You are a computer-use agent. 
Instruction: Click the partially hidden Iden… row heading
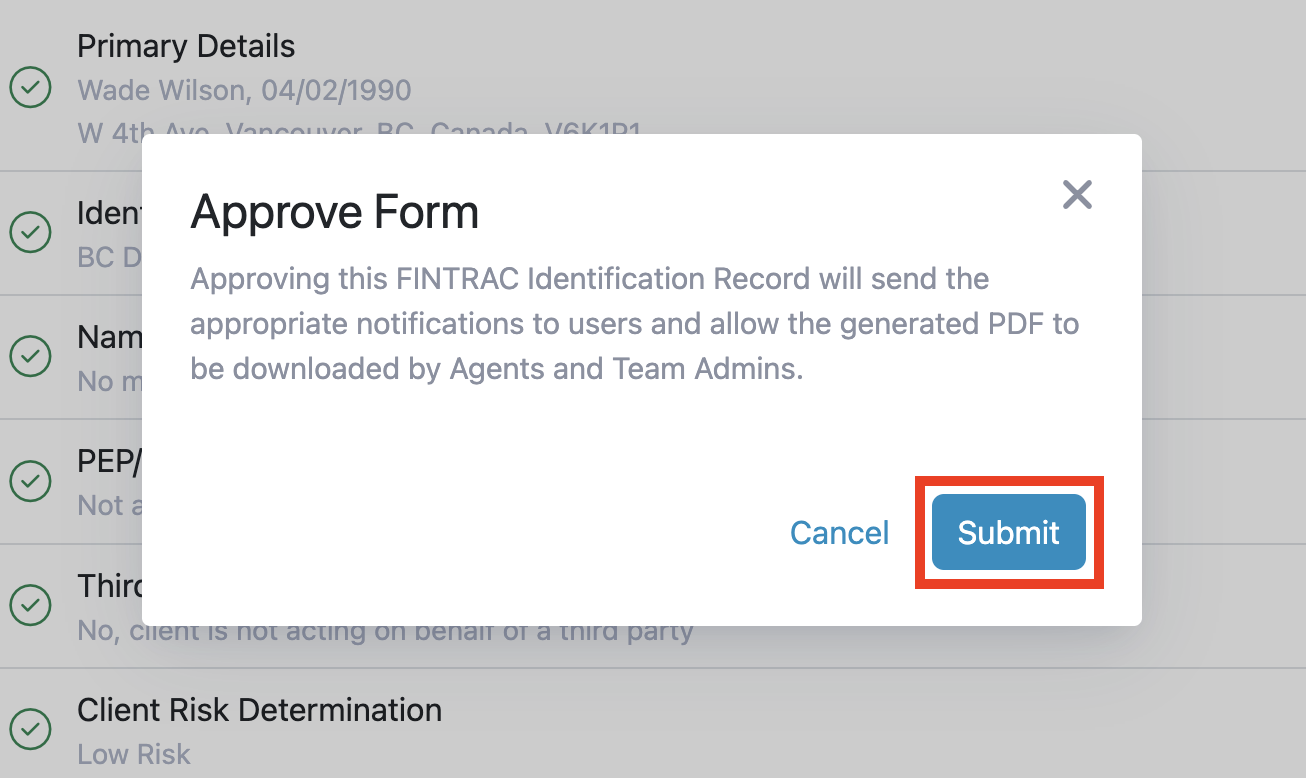[110, 212]
